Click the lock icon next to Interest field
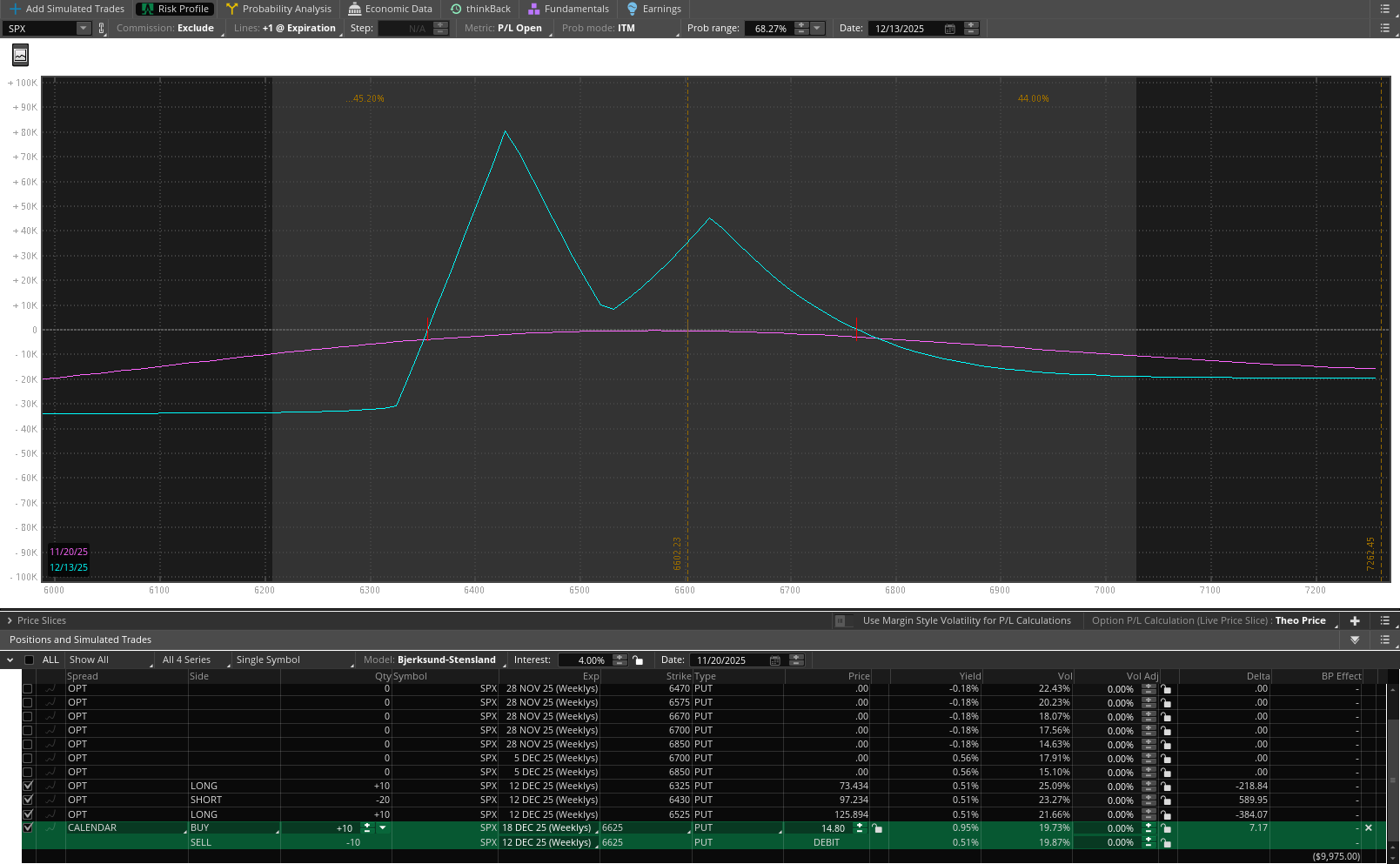 (x=638, y=660)
